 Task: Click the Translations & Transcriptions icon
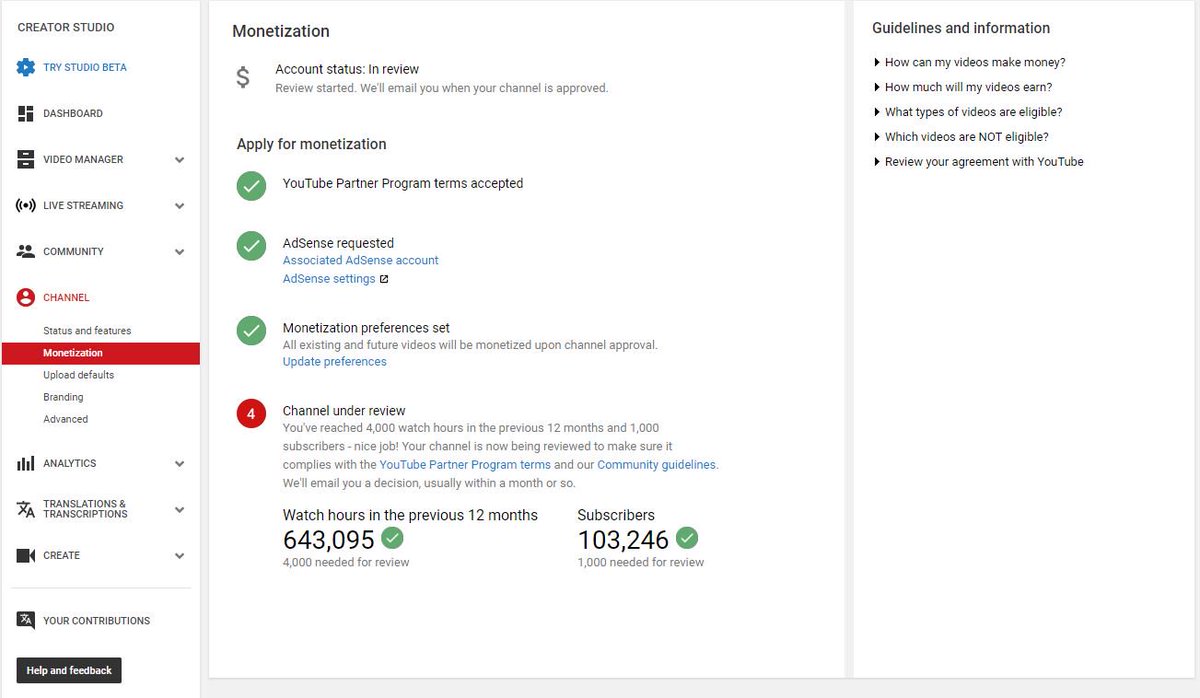click(x=26, y=509)
